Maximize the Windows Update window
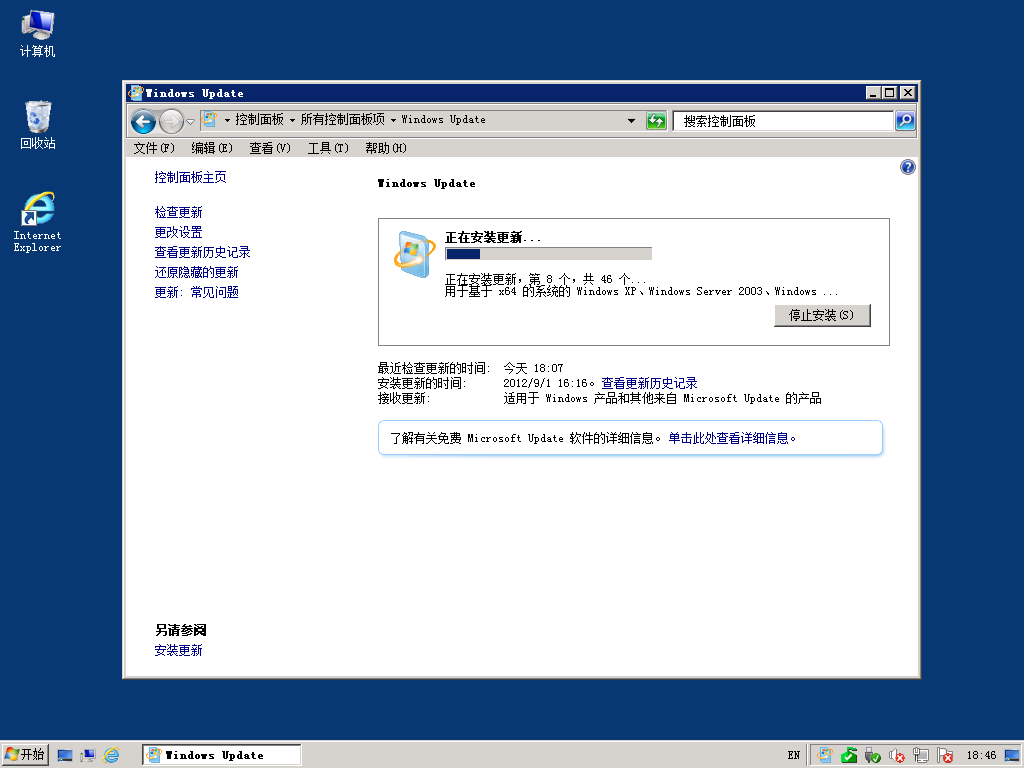 889,93
